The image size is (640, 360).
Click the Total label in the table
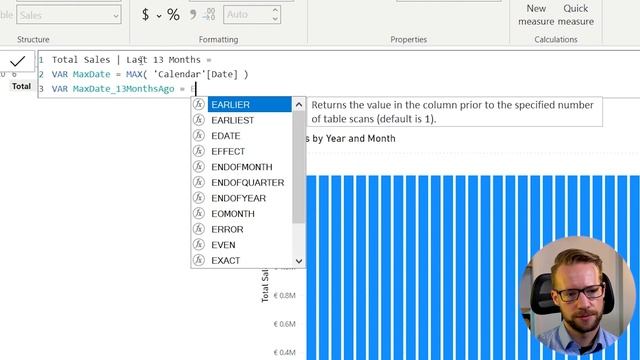point(21,86)
